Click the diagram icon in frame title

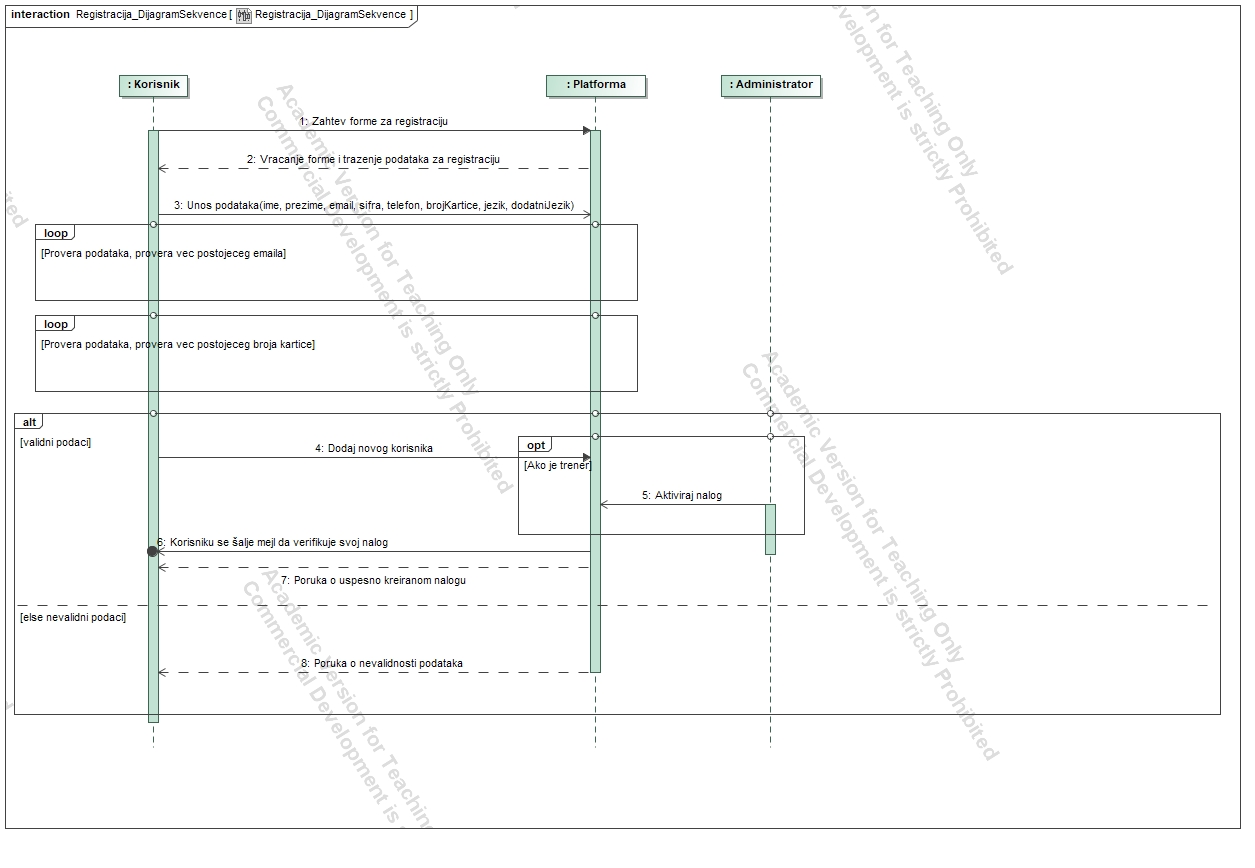pos(244,15)
